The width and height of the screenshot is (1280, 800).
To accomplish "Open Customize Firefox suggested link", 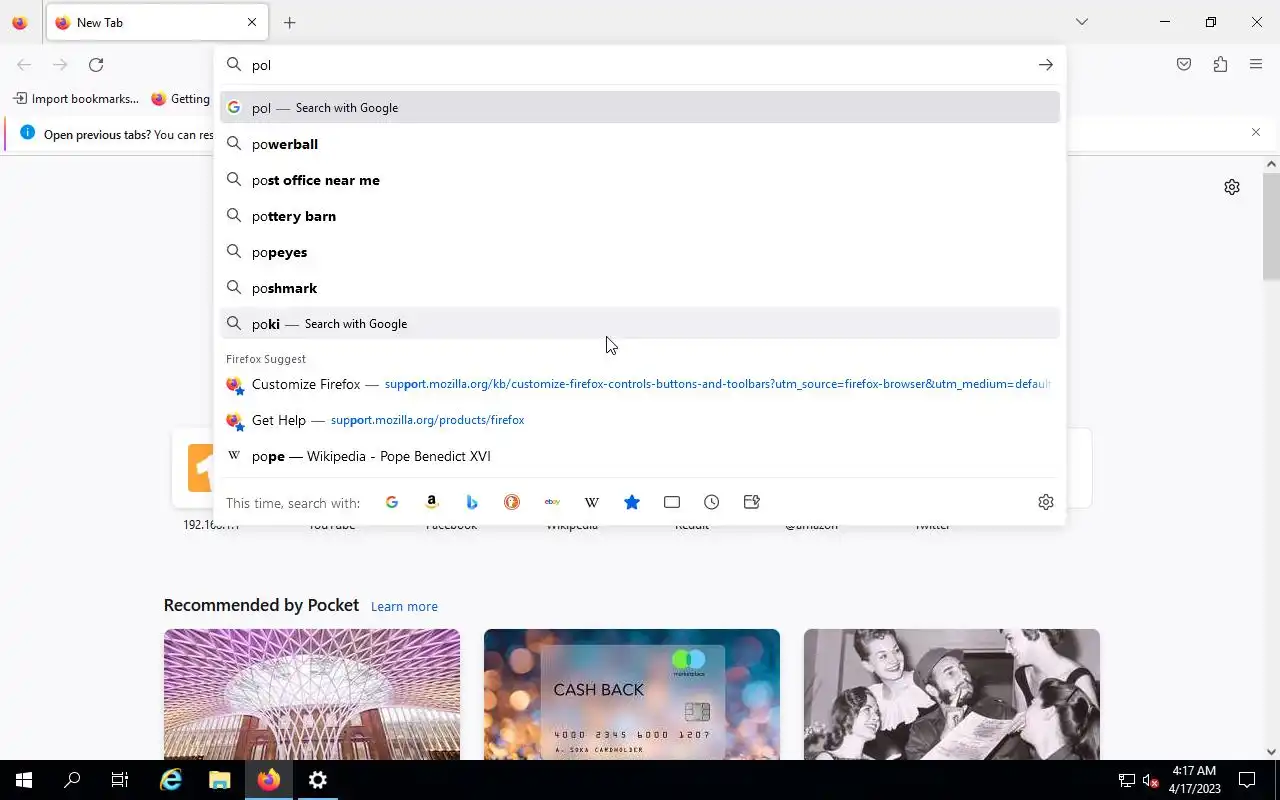I will click(x=640, y=384).
